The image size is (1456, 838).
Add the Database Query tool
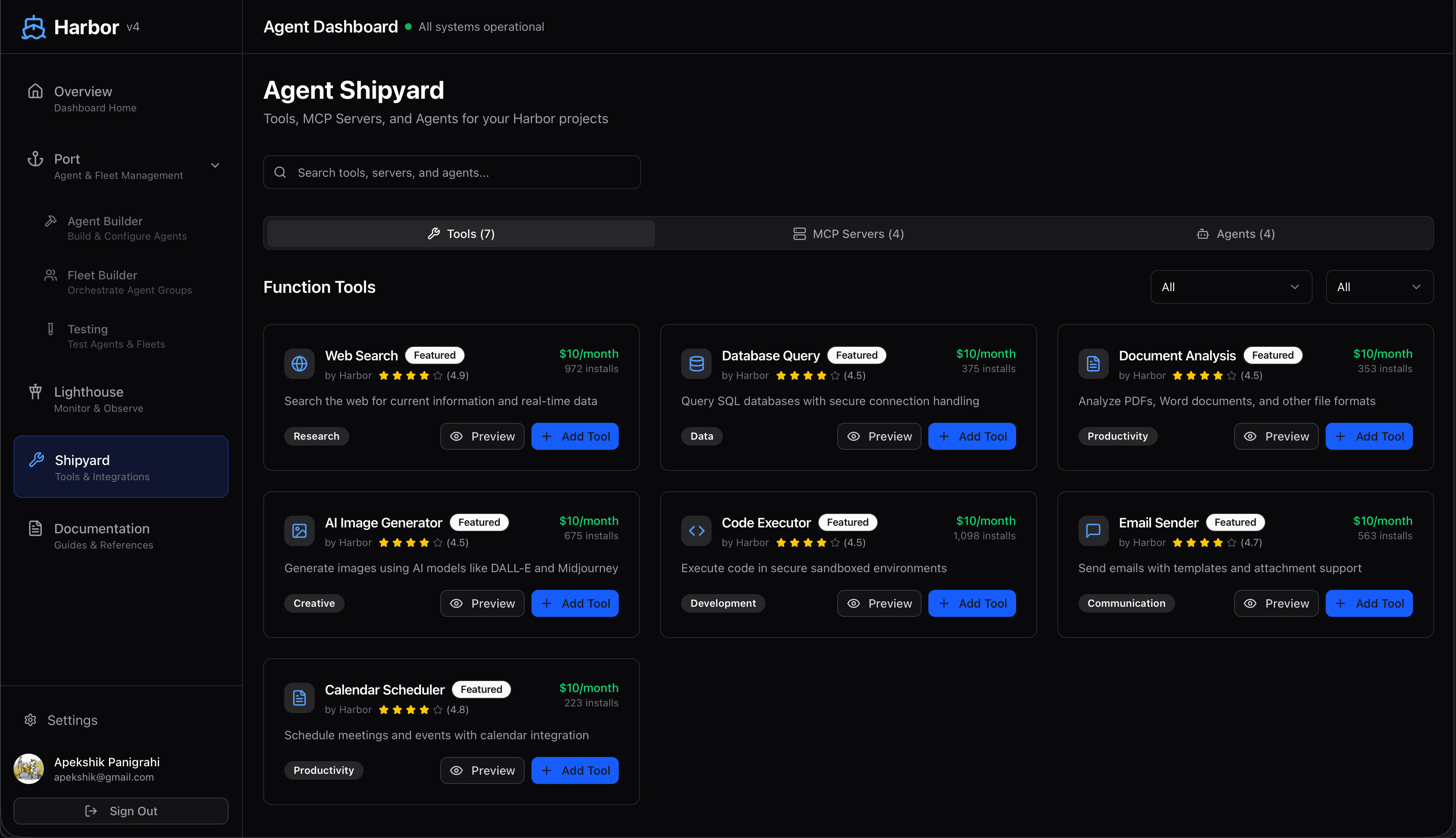pyautogui.click(x=972, y=436)
